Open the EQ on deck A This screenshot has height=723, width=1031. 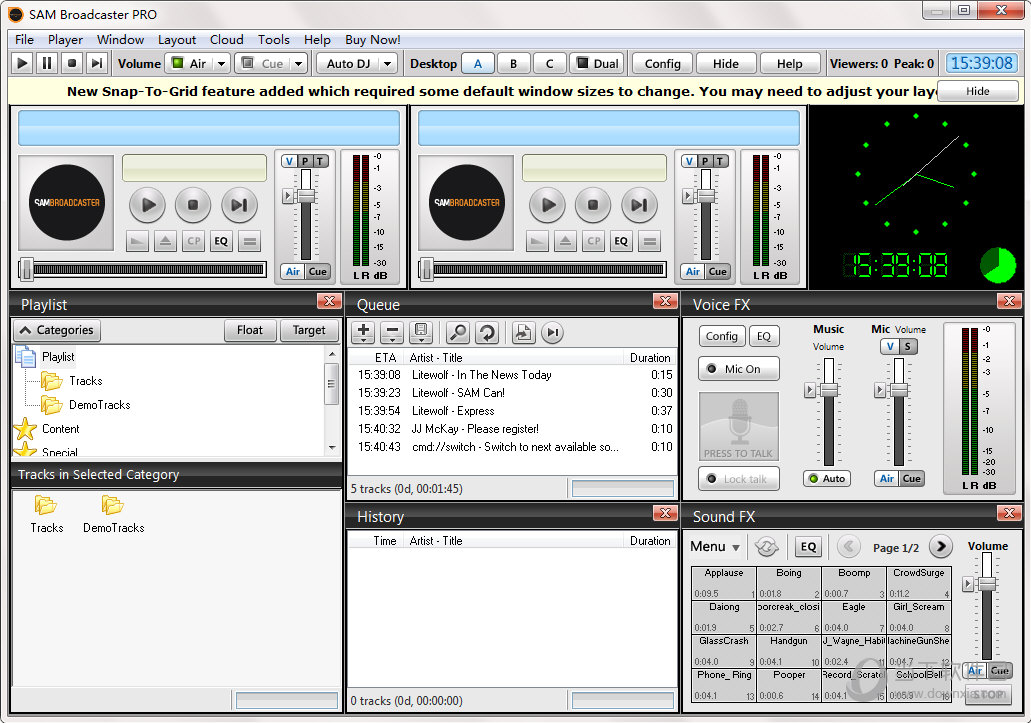point(221,241)
